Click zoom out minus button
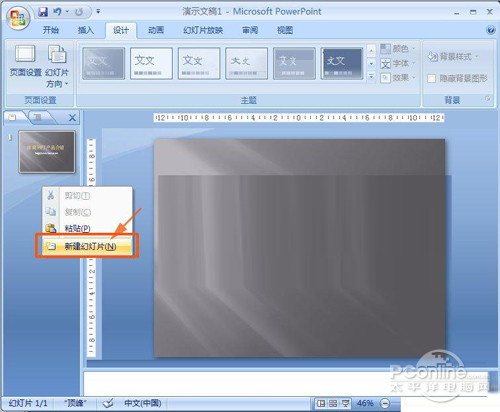 pyautogui.click(x=385, y=404)
